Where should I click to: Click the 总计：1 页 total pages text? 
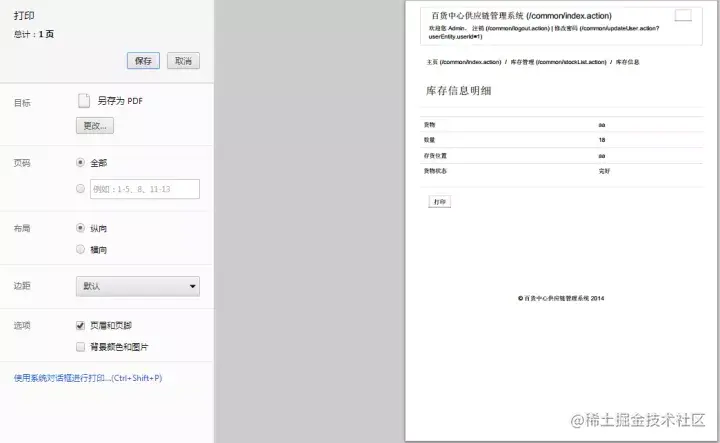tap(34, 34)
